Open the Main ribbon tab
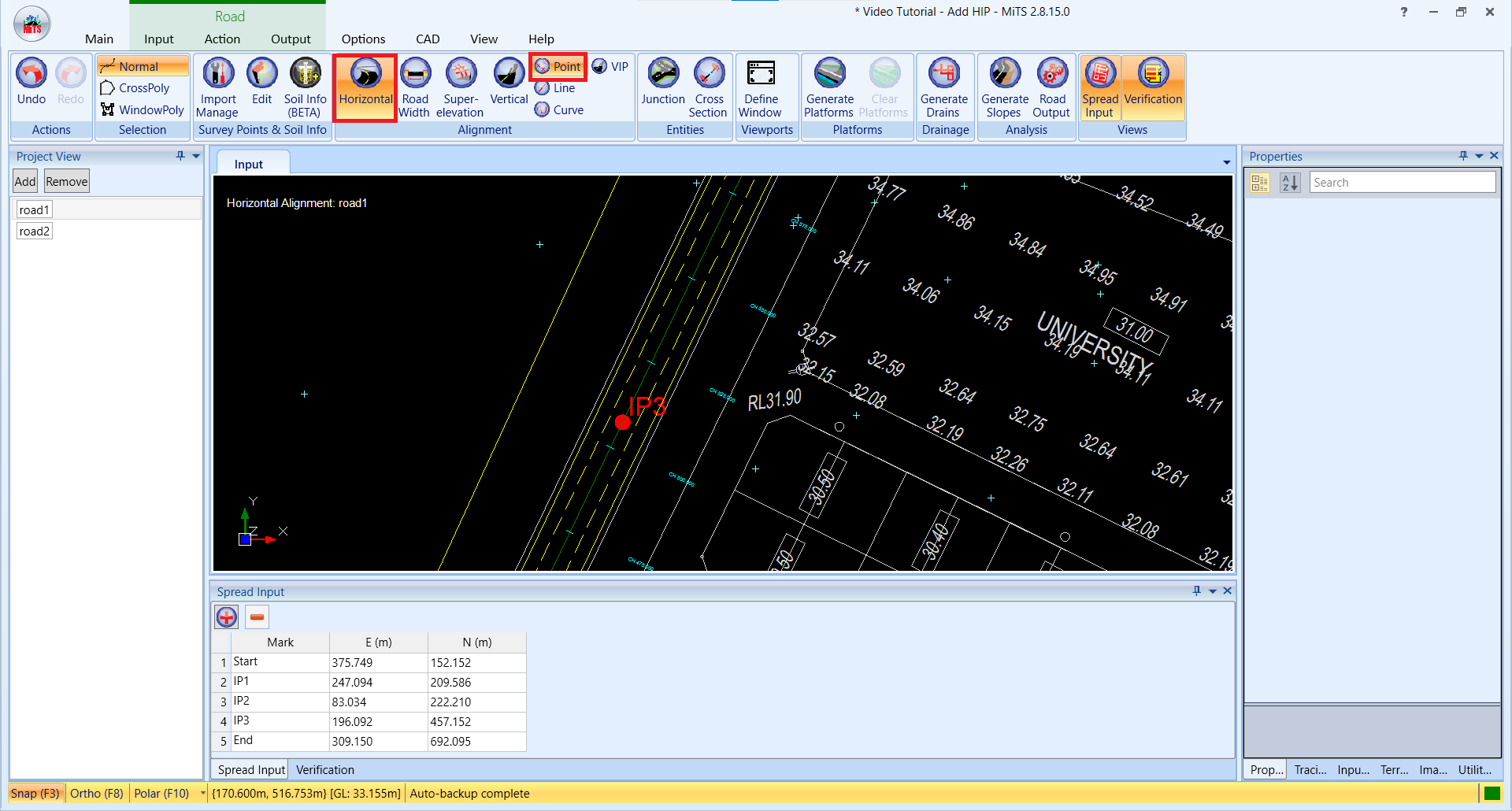The image size is (1512, 811). pos(99,39)
